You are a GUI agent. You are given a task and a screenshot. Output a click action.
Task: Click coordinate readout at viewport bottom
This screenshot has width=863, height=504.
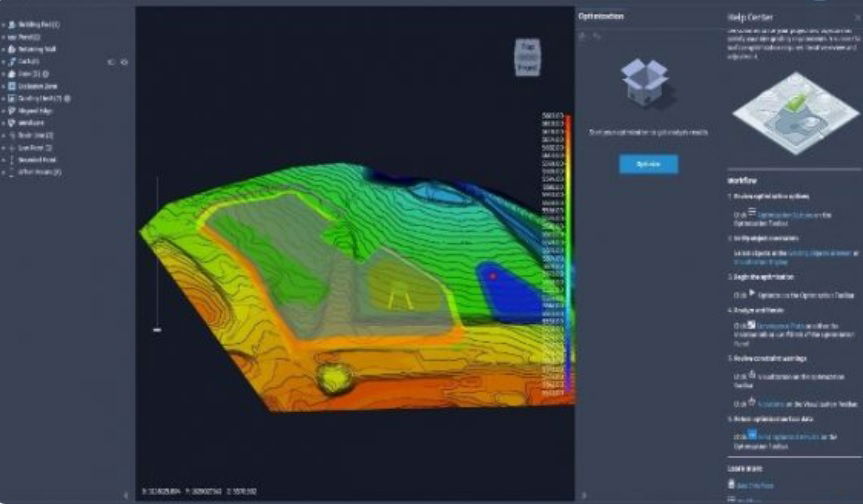tap(199, 491)
